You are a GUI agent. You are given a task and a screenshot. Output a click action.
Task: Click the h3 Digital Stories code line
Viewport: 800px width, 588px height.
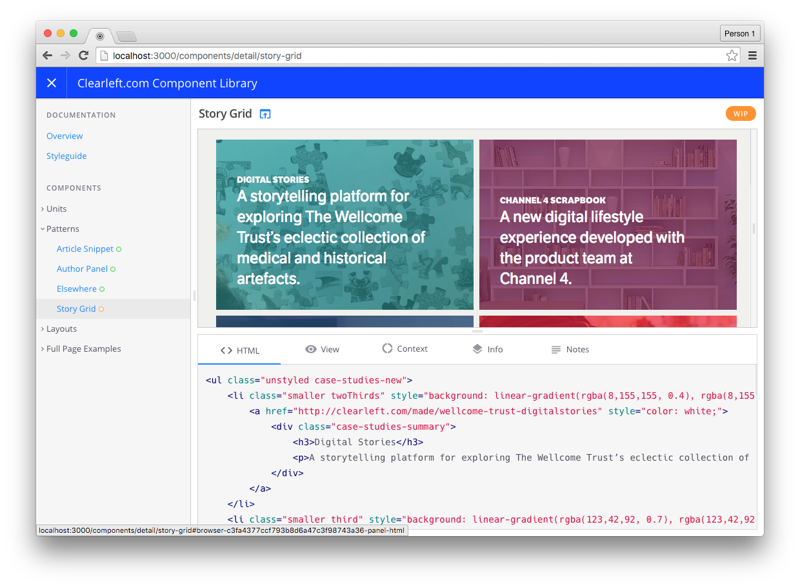coord(358,442)
